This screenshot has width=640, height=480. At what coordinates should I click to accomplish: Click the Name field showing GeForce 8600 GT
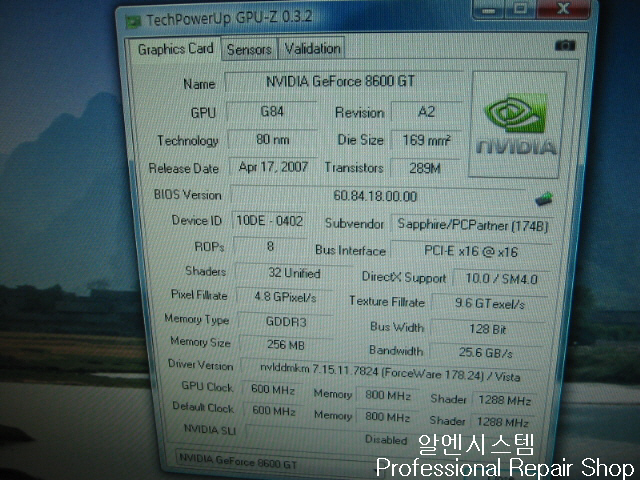(343, 82)
